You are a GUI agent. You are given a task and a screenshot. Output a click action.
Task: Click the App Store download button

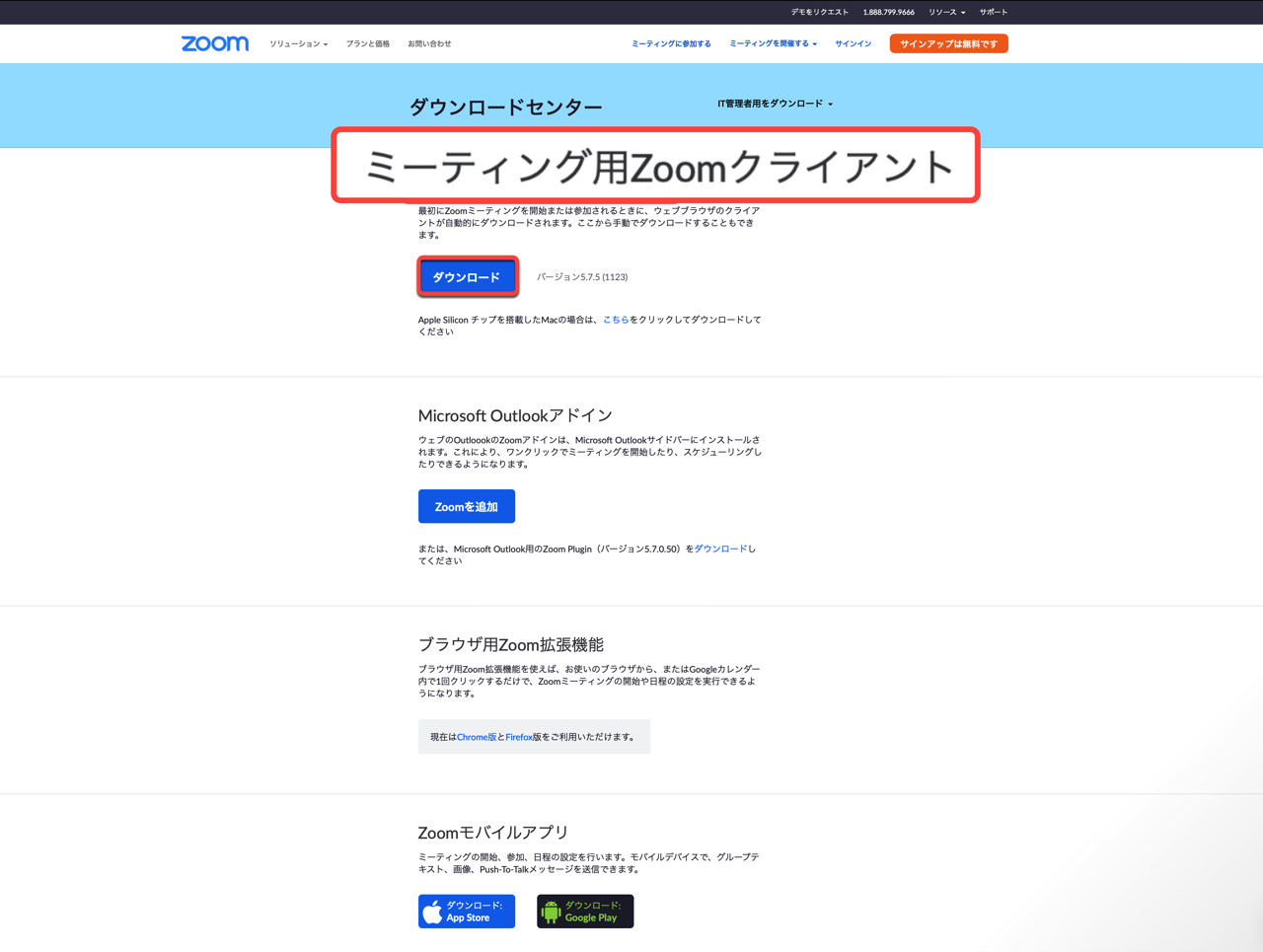467,912
